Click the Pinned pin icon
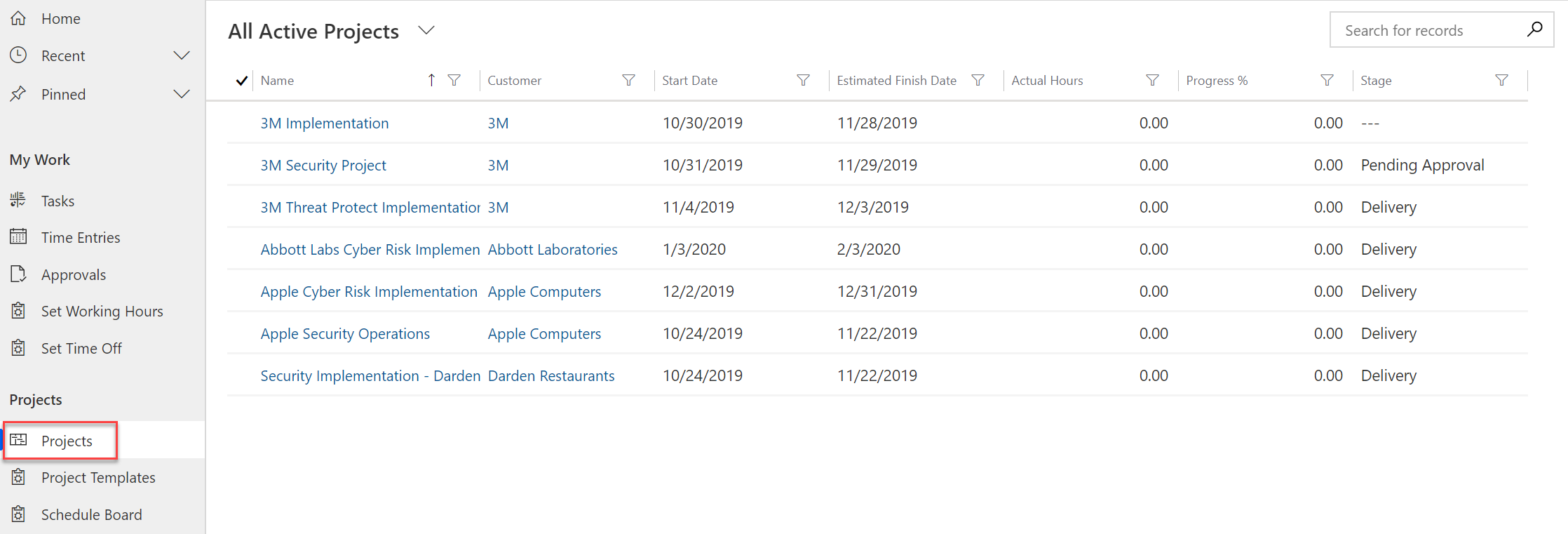This screenshot has width=1568, height=534. (18, 93)
